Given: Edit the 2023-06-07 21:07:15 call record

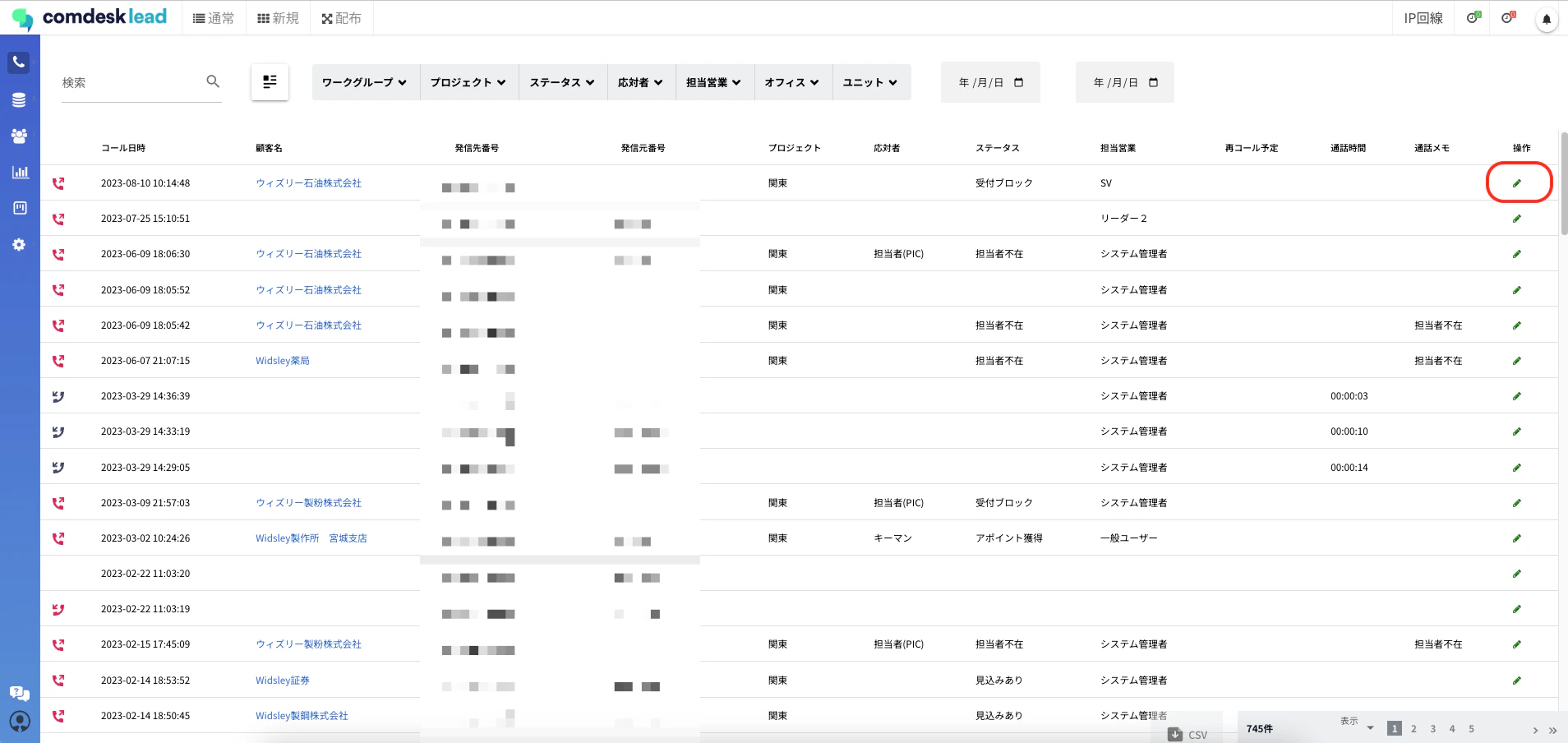Looking at the screenshot, I should [x=1517, y=361].
